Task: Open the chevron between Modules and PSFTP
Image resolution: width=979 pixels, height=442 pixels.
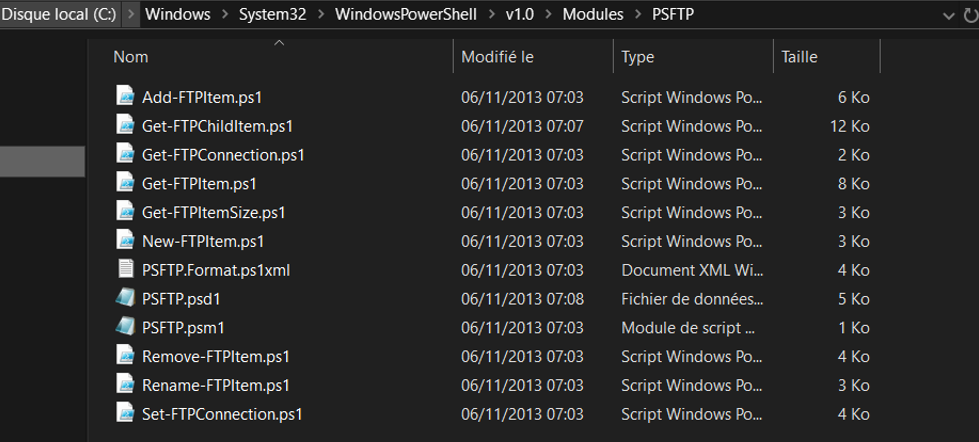Action: (x=638, y=15)
